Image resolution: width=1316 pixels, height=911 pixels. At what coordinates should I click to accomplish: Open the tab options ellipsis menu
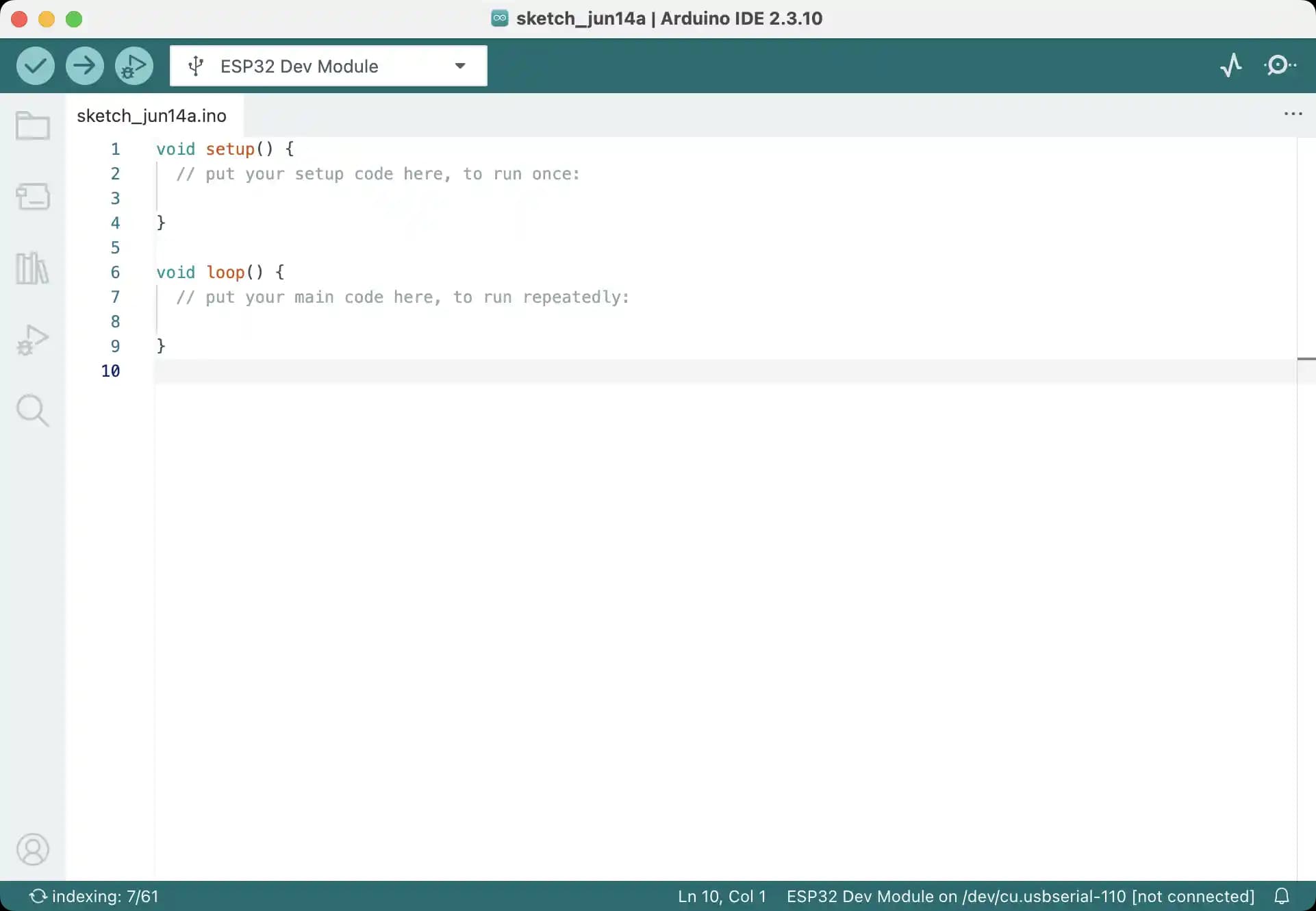point(1293,114)
